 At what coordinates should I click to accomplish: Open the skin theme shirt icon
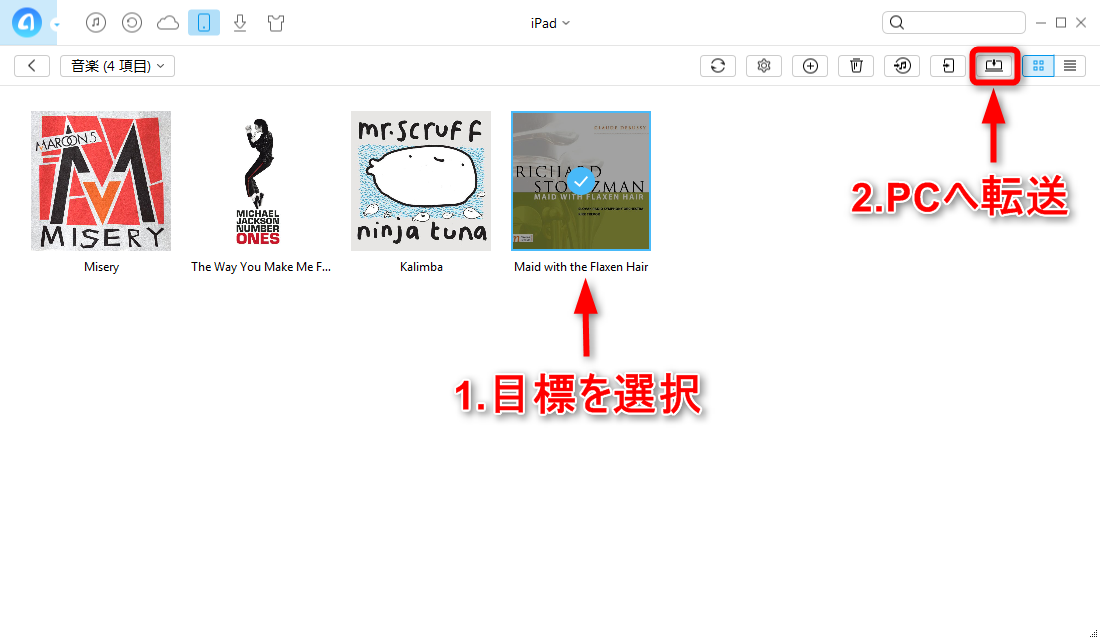coord(276,23)
